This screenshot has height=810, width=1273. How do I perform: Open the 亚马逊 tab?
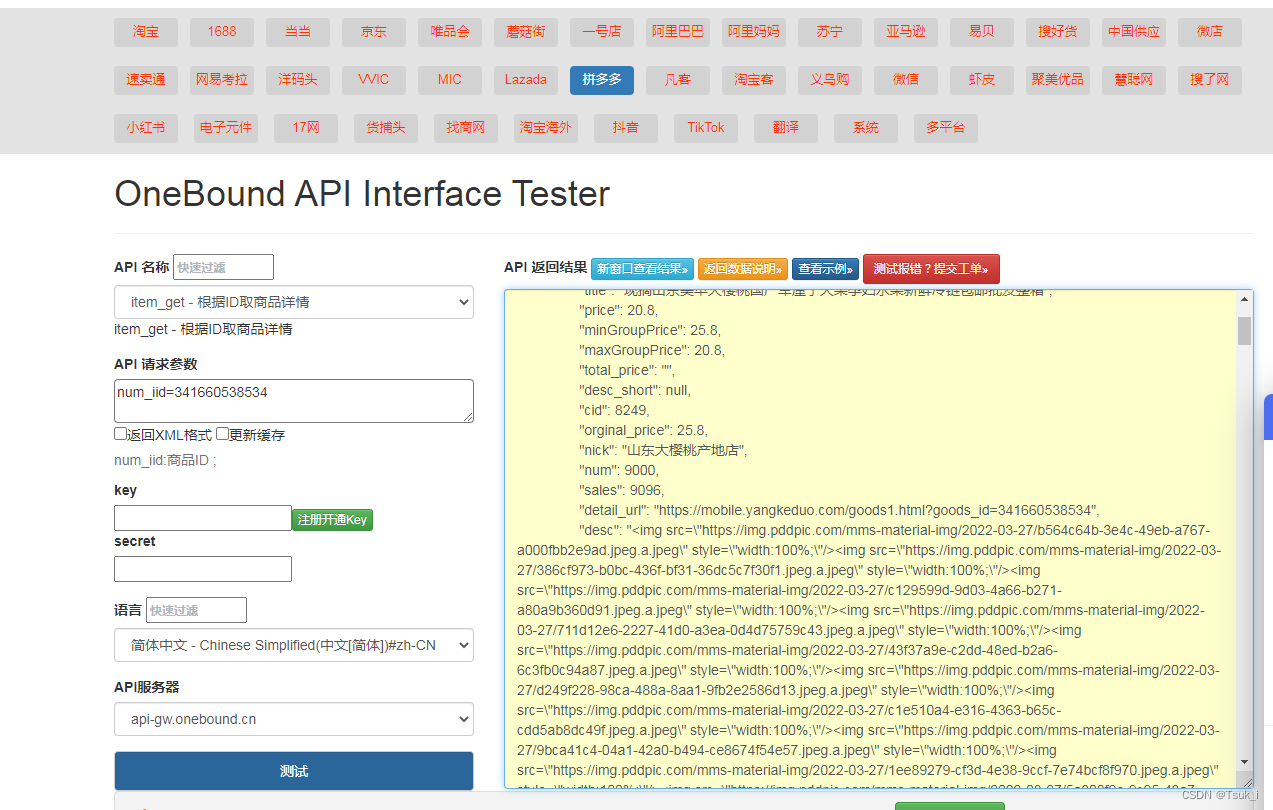[x=906, y=32]
